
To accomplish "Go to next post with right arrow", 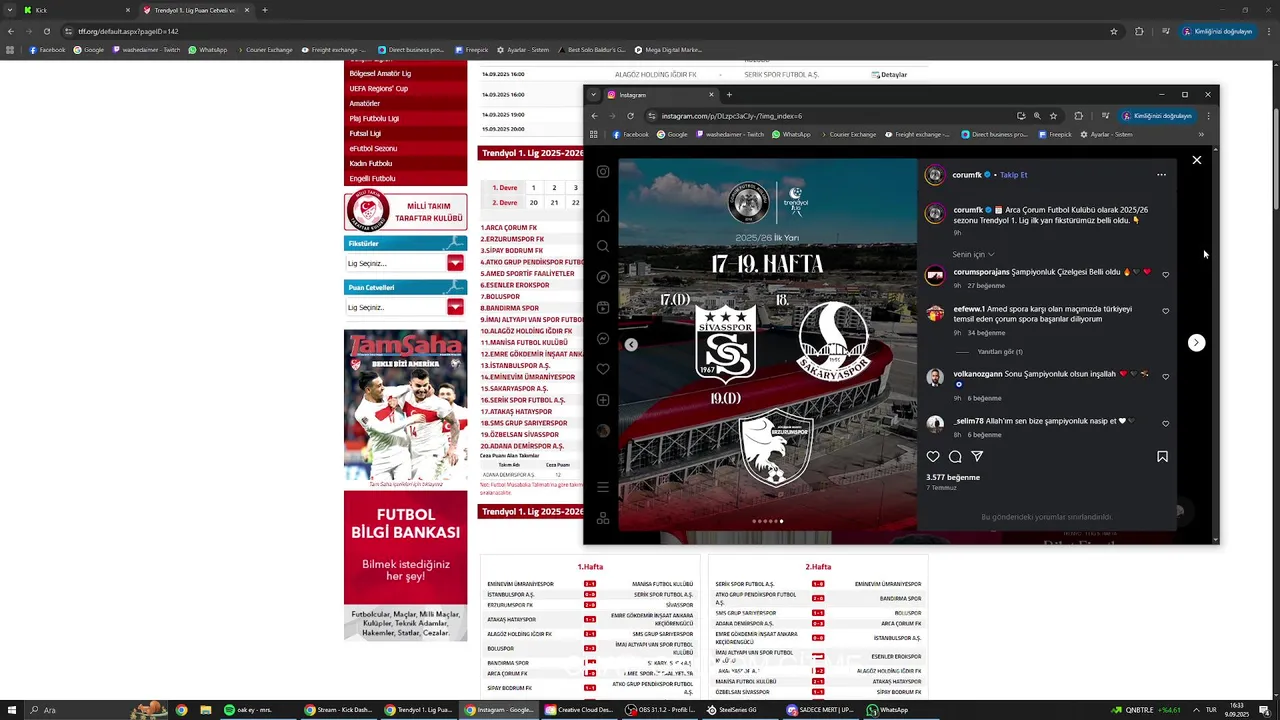I will 1196,343.
